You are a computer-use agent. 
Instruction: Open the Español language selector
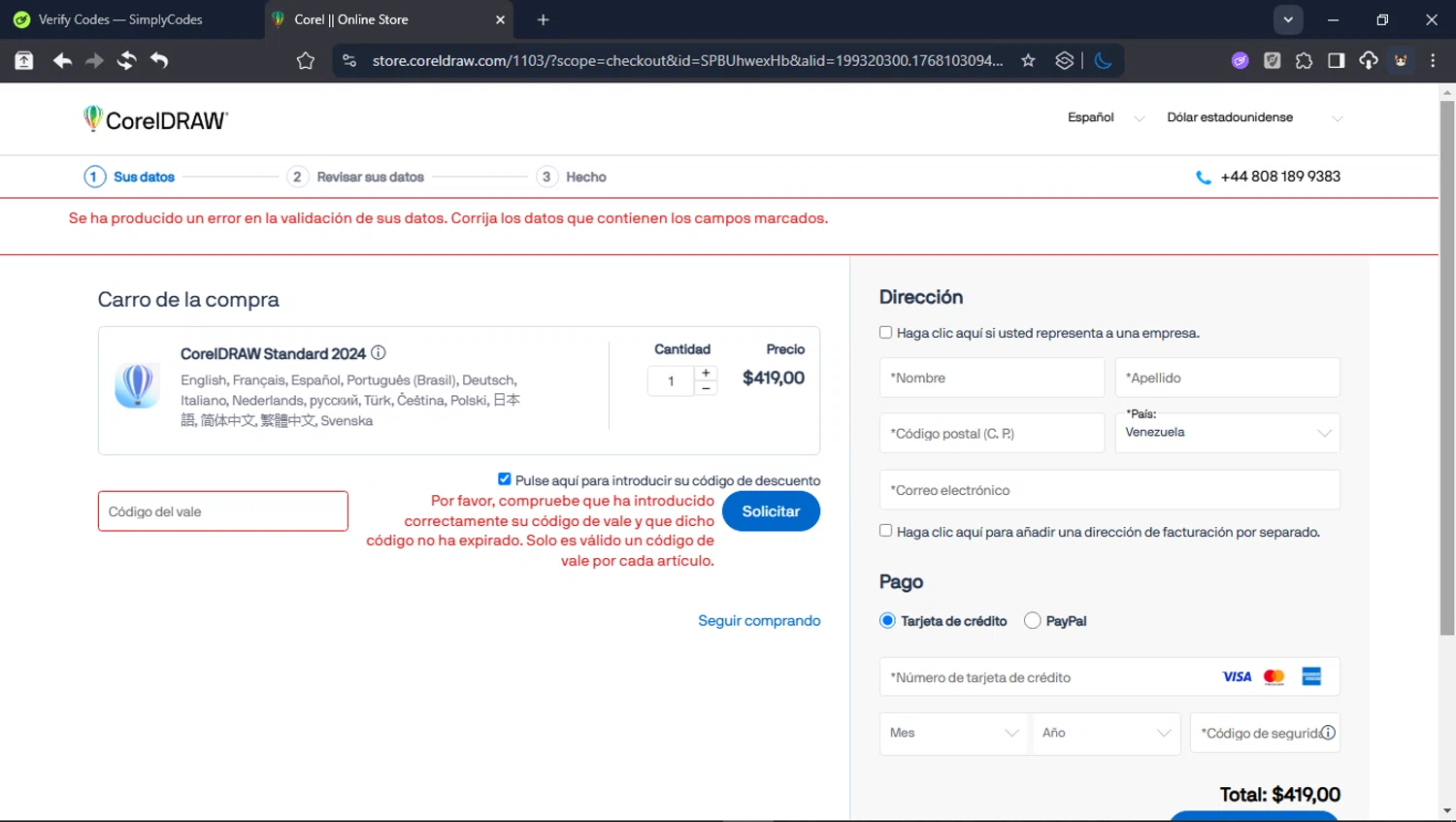tap(1105, 117)
